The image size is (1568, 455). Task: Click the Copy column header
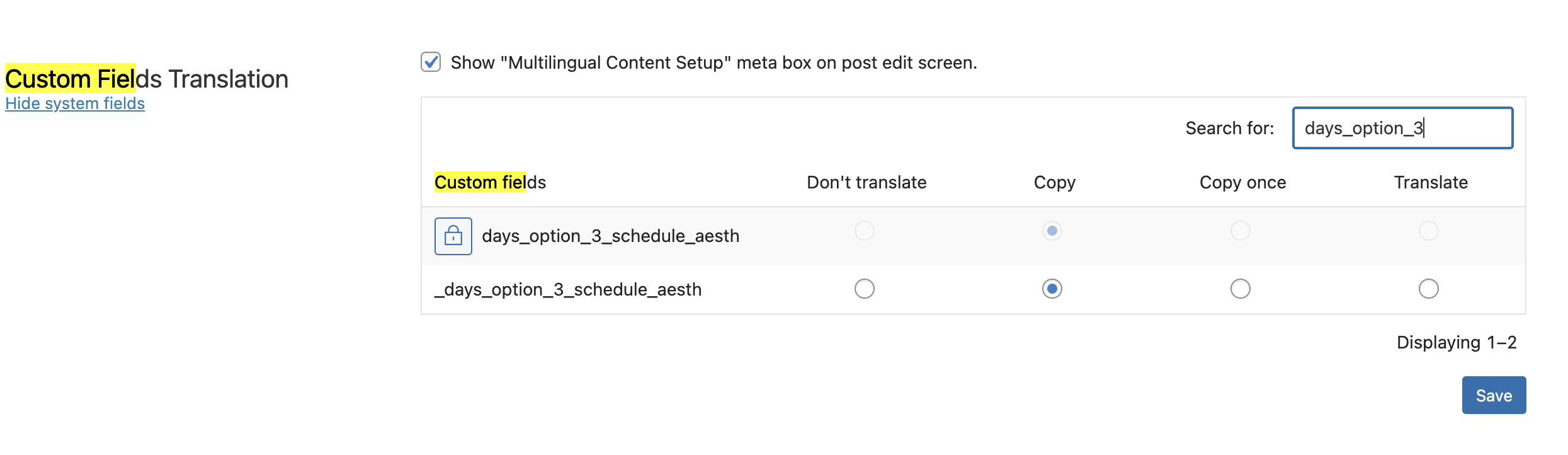(1055, 182)
